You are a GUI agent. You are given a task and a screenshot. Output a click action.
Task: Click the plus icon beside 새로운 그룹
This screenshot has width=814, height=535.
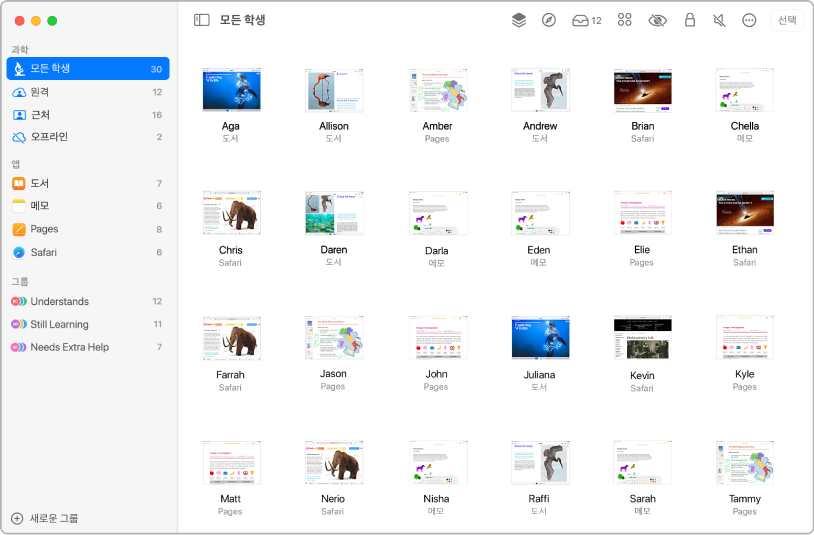coord(17,518)
